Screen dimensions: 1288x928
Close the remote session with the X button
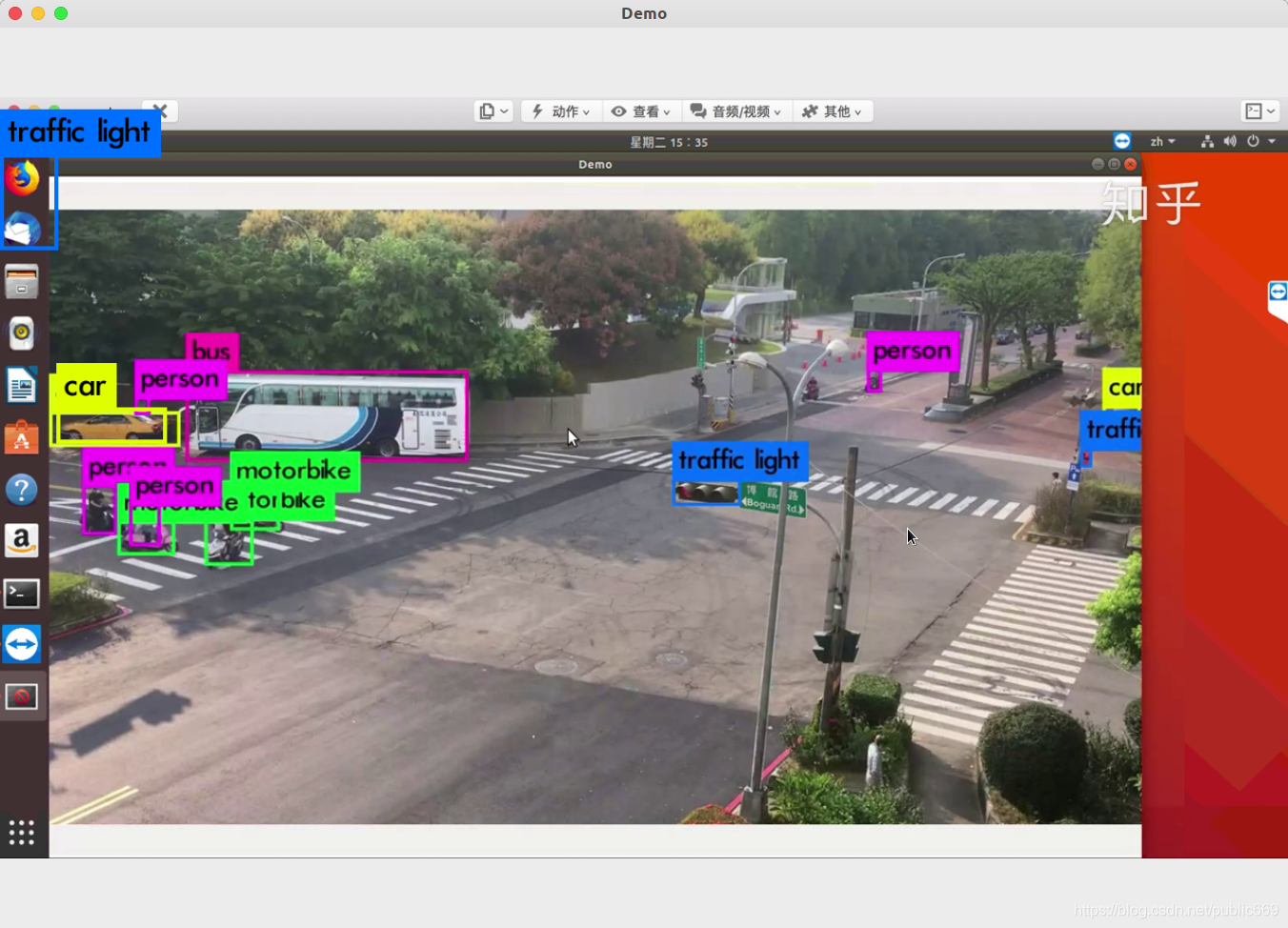pyautogui.click(x=160, y=111)
